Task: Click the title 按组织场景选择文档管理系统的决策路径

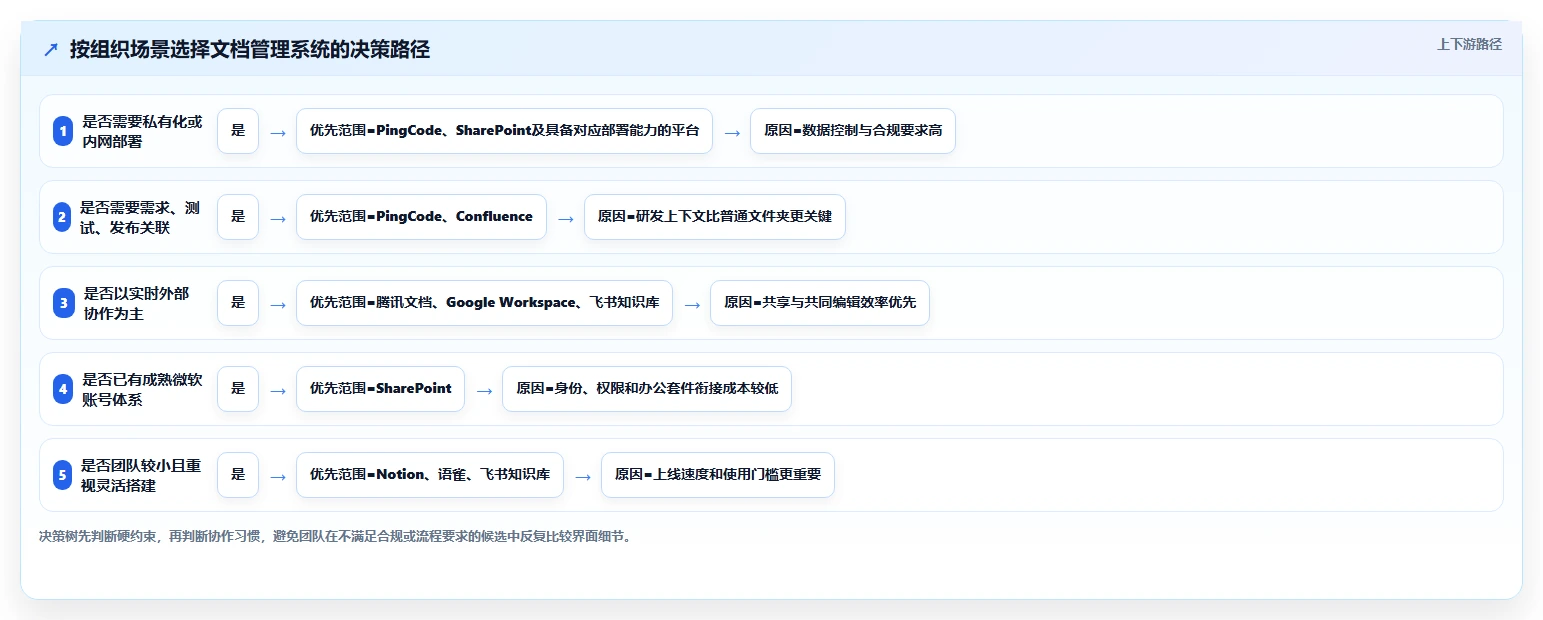Action: [249, 50]
